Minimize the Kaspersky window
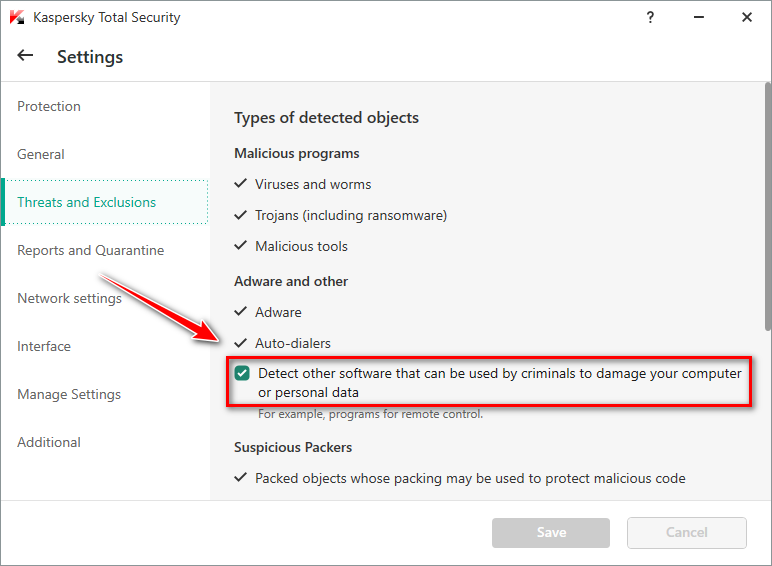Viewport: 772px width, 566px height. point(699,17)
